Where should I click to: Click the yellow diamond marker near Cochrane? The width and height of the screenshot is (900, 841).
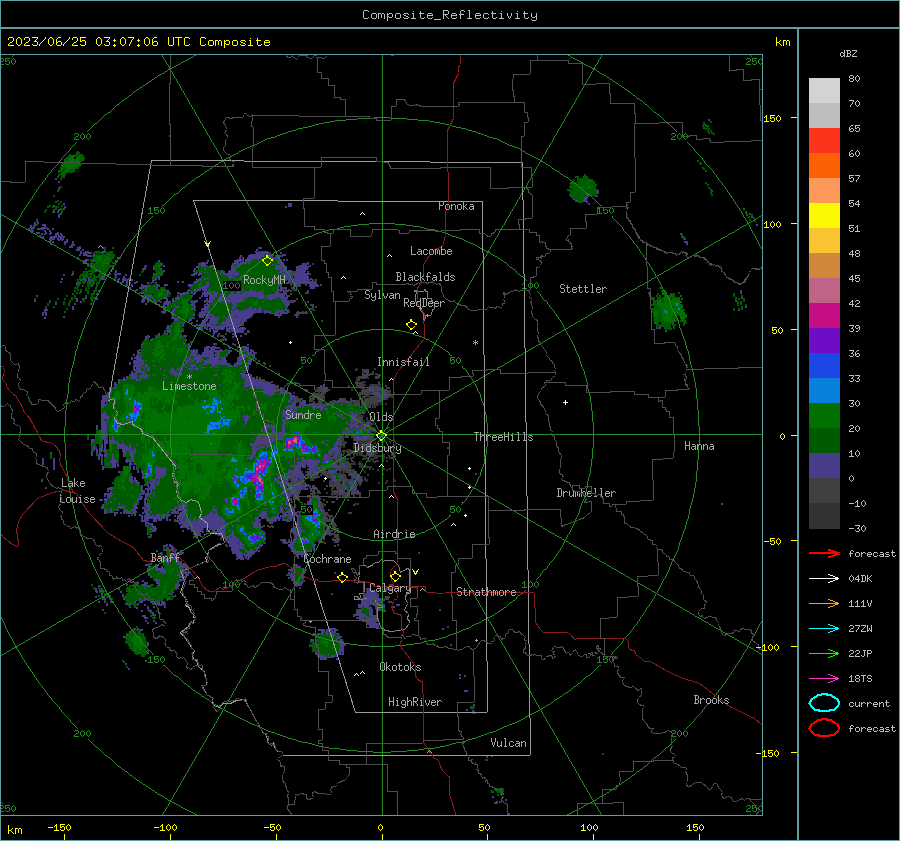tap(342, 577)
